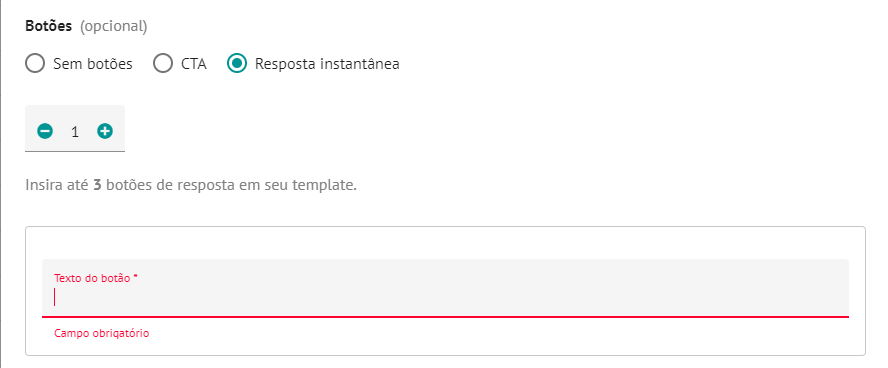This screenshot has width=888, height=368.
Task: Click the 'CTA' label text
Action: (194, 64)
